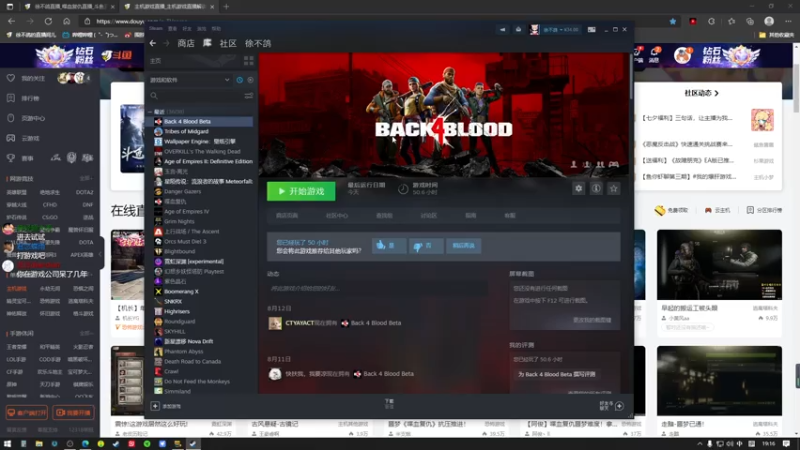Open a new browser tab

(226, 7)
